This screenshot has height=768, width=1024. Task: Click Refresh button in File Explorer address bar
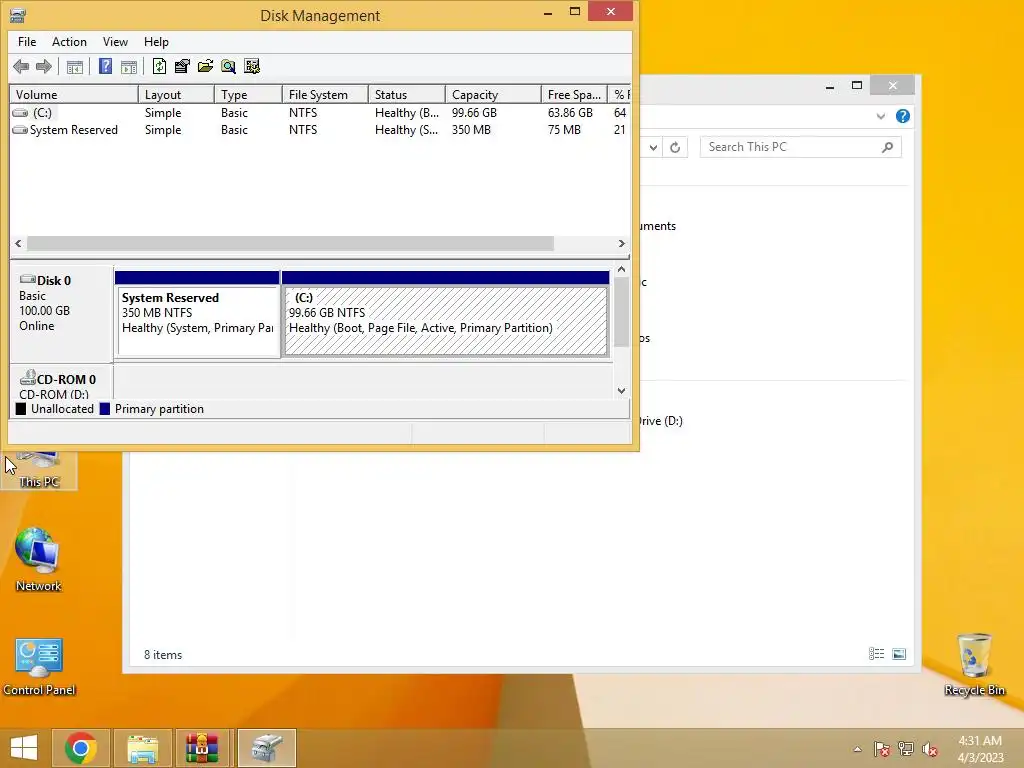point(675,147)
